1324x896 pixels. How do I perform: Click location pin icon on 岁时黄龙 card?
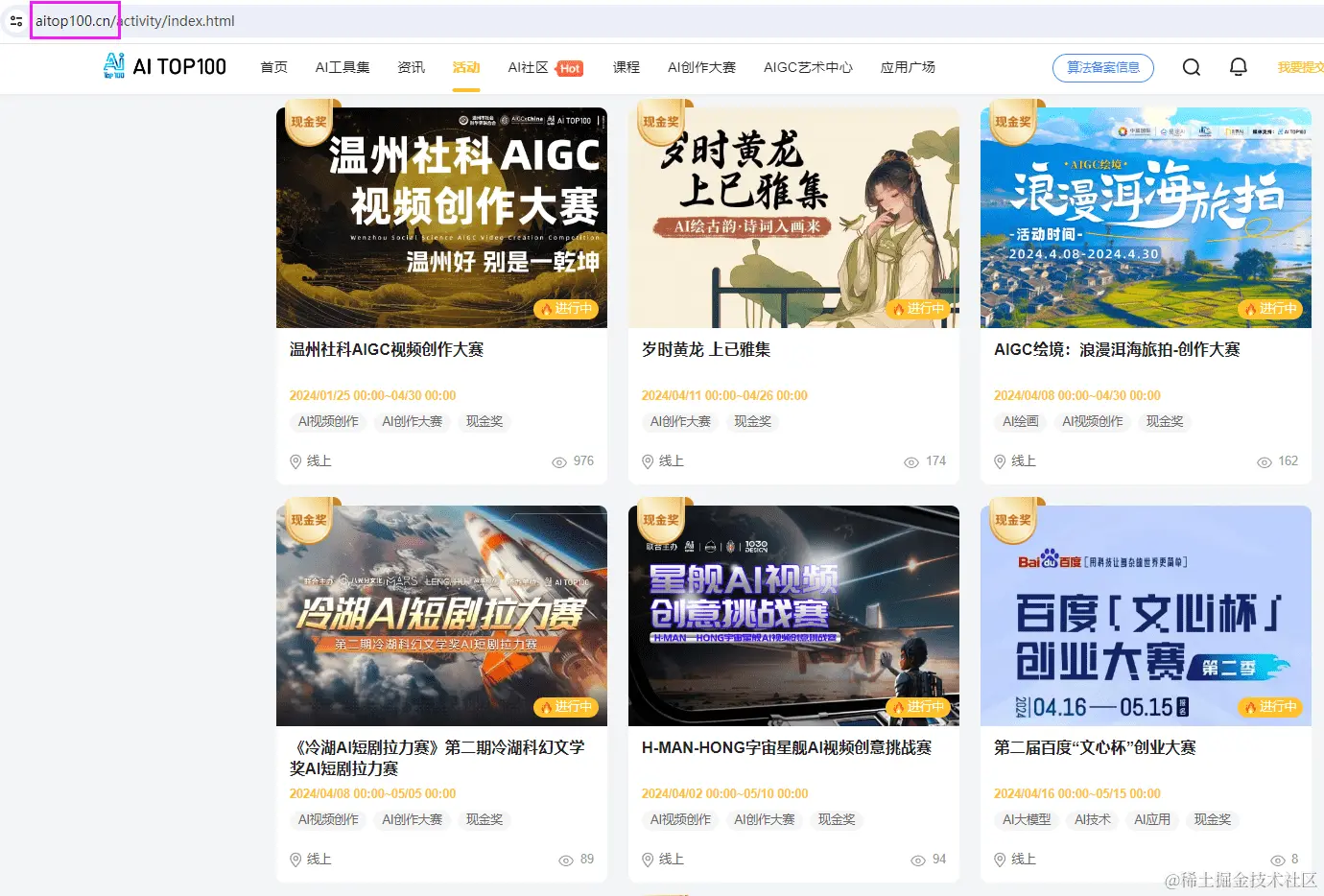648,461
